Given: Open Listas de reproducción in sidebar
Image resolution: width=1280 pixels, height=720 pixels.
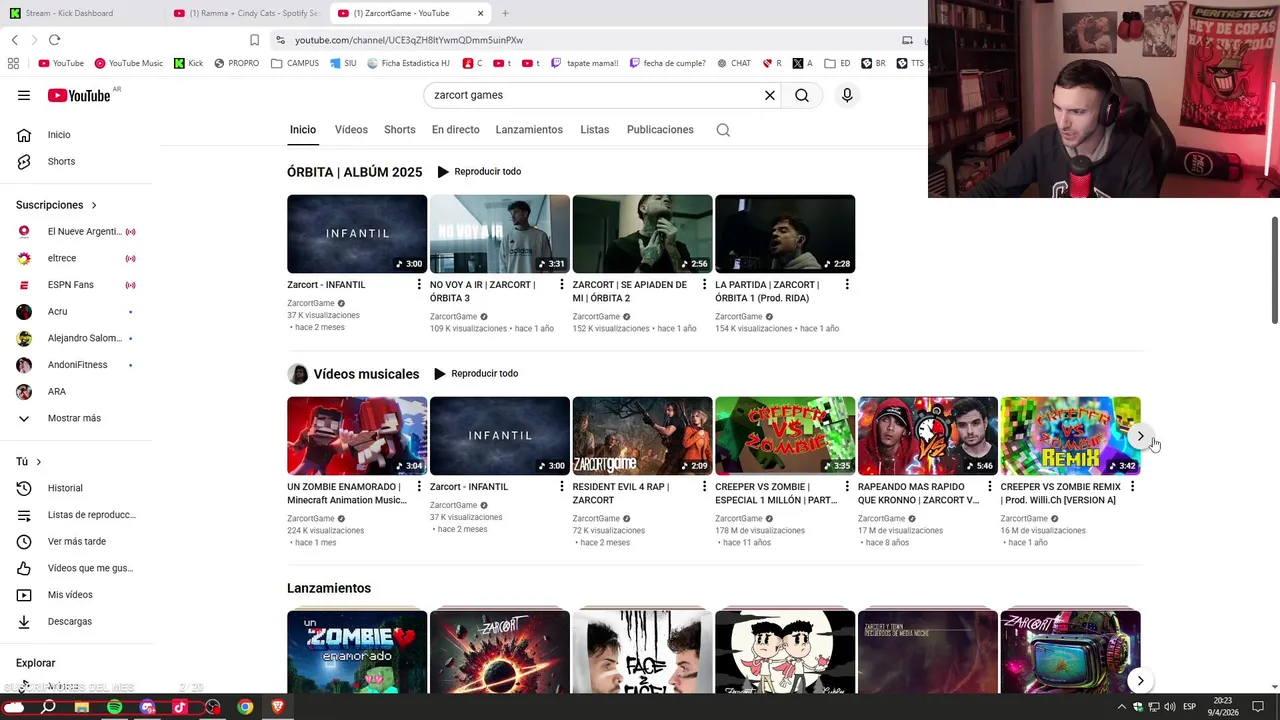Looking at the screenshot, I should [x=76, y=515].
